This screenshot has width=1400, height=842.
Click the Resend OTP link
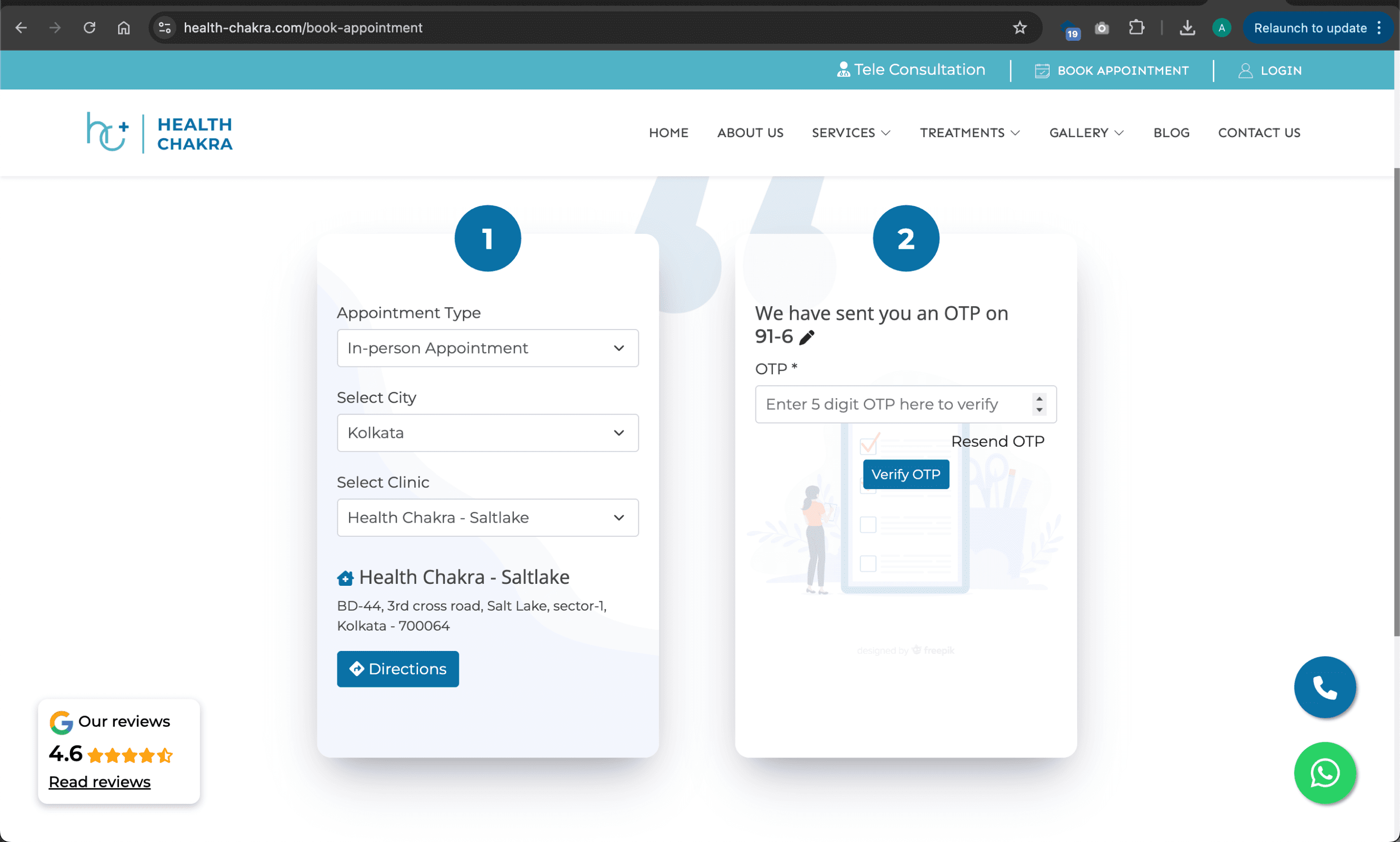pos(997,441)
